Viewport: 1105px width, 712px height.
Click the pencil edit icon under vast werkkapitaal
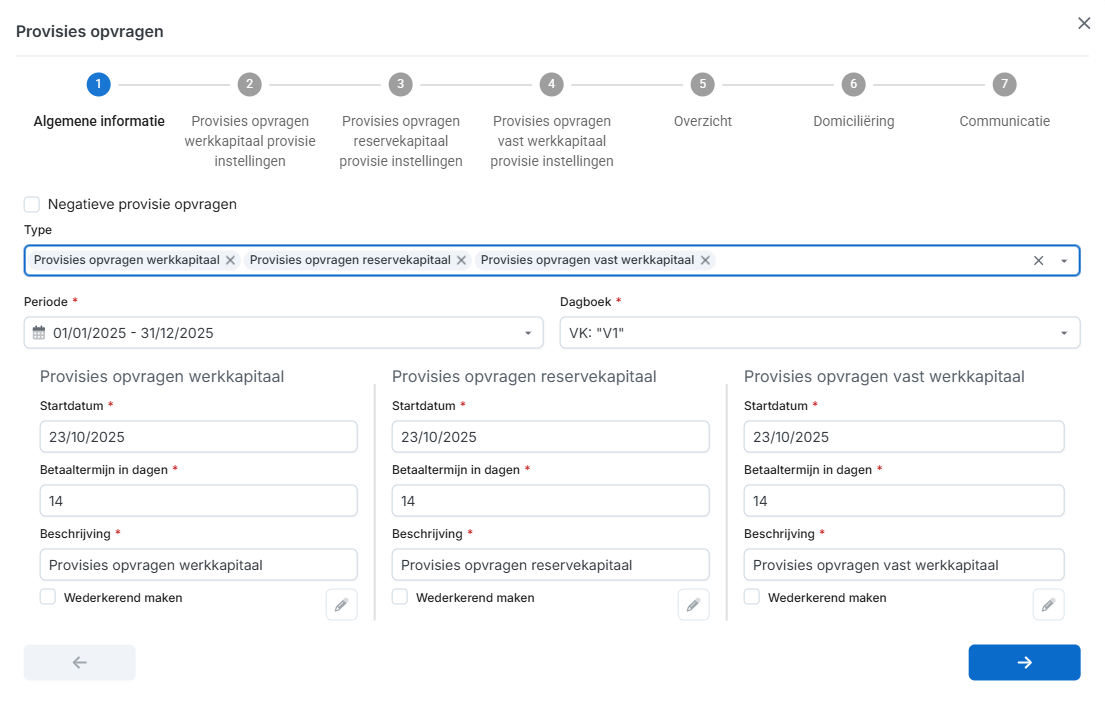(1048, 605)
